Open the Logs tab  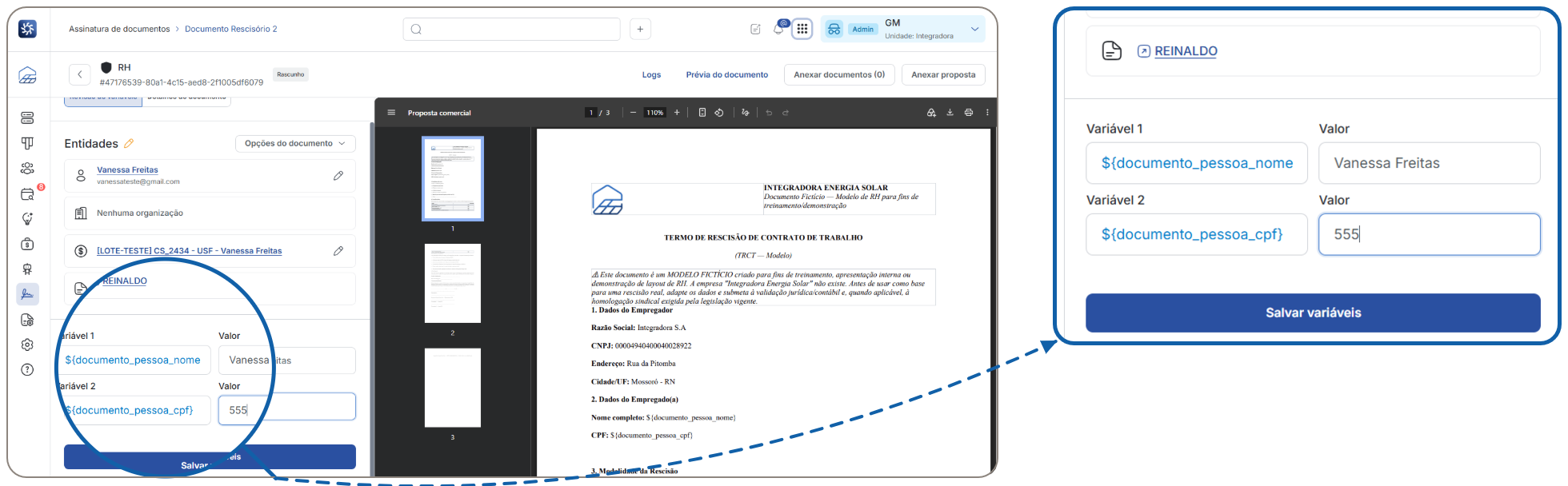651,74
